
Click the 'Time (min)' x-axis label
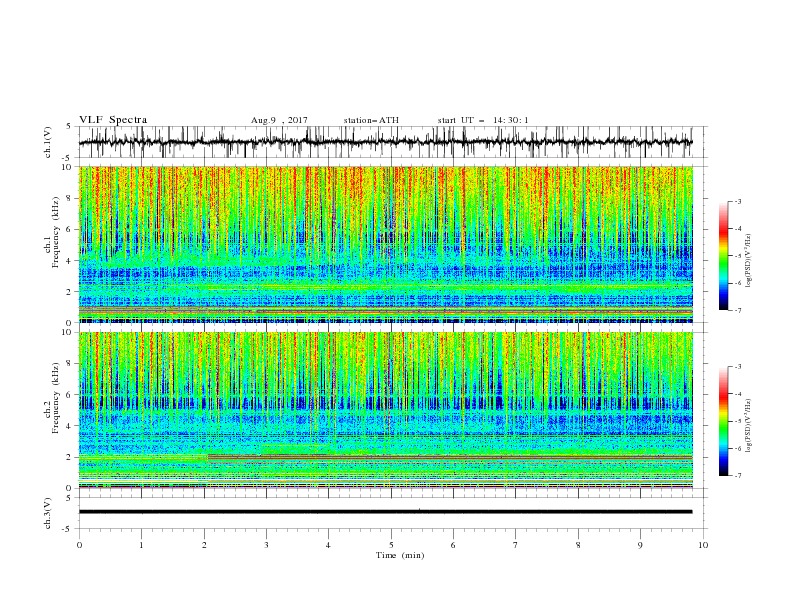tap(400, 555)
